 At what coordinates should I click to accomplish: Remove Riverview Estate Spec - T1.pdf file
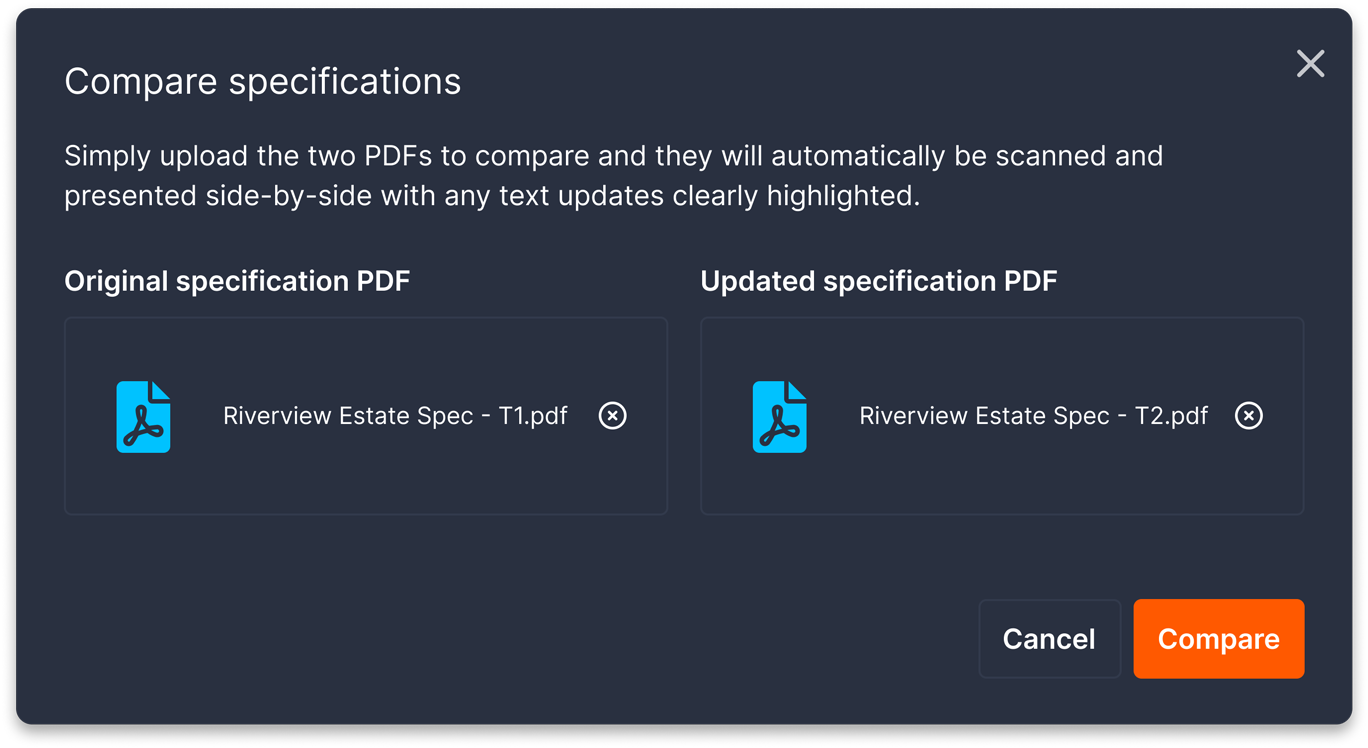click(x=612, y=415)
